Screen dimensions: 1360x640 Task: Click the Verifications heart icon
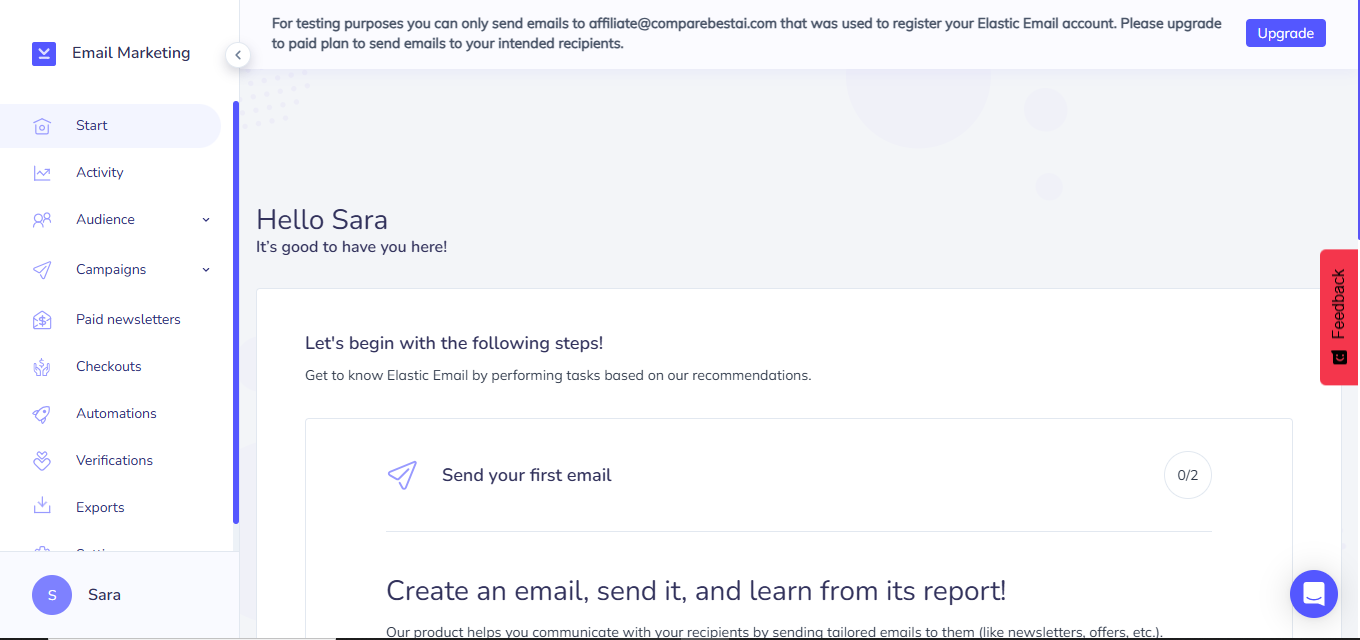tap(42, 461)
